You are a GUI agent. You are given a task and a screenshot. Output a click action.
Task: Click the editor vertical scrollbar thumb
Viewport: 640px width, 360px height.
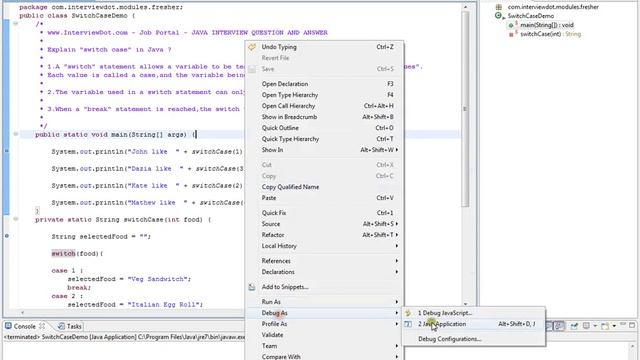point(465,109)
